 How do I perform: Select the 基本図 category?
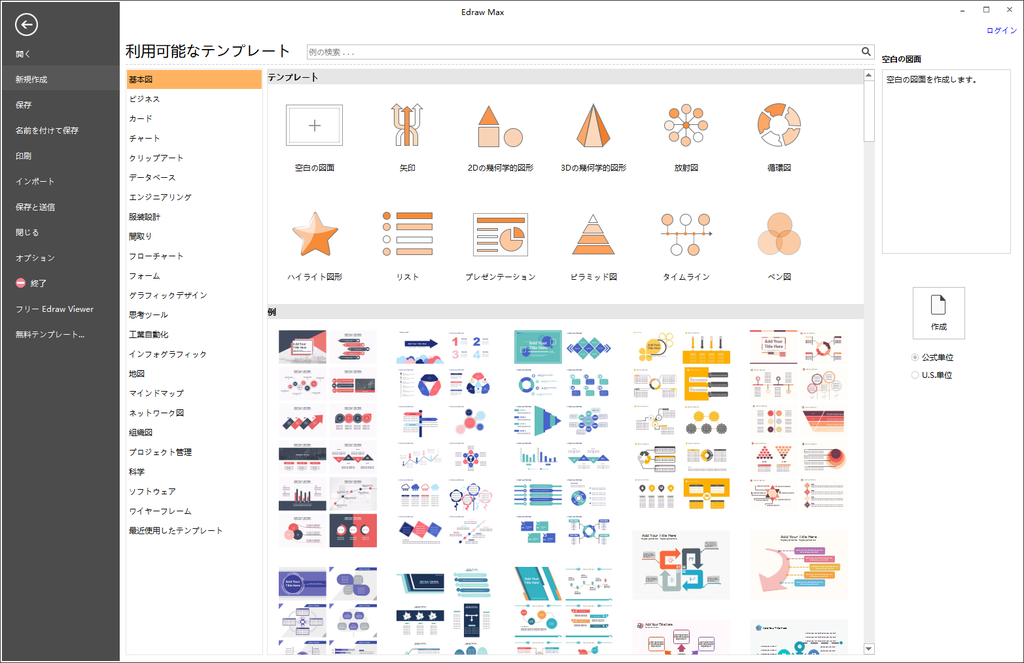[194, 79]
